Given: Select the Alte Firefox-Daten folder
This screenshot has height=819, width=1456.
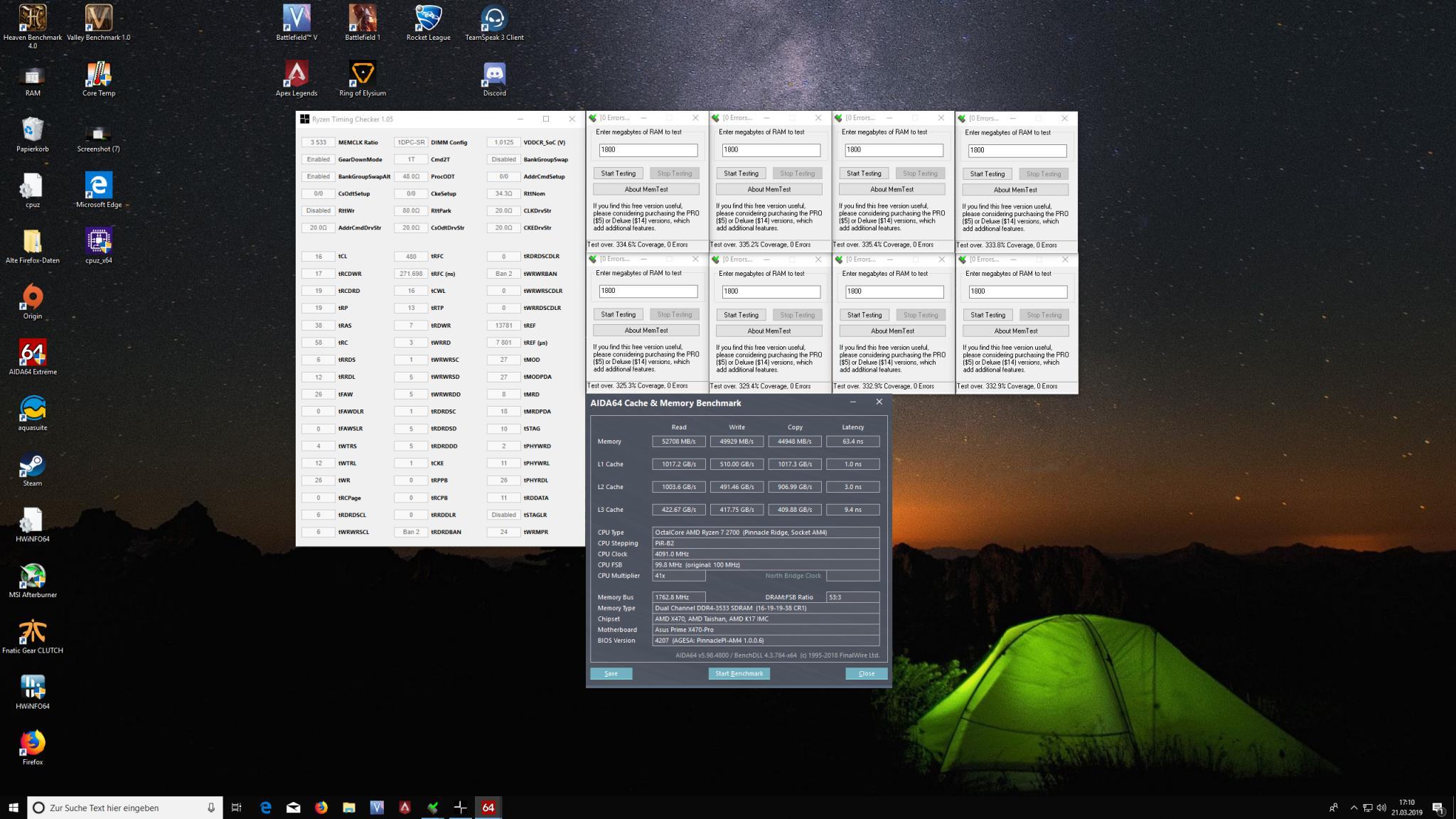Looking at the screenshot, I should 33,246.
